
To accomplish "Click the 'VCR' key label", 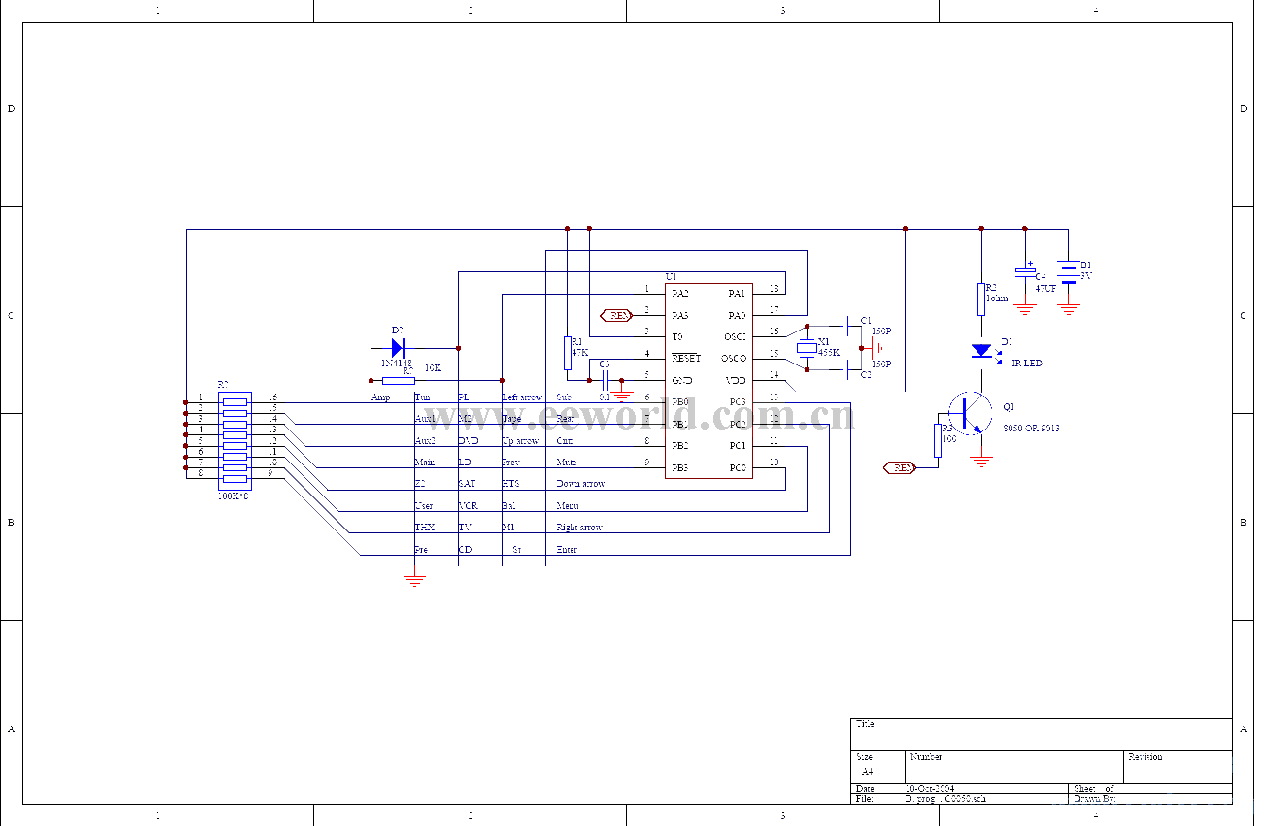I will coord(468,506).
